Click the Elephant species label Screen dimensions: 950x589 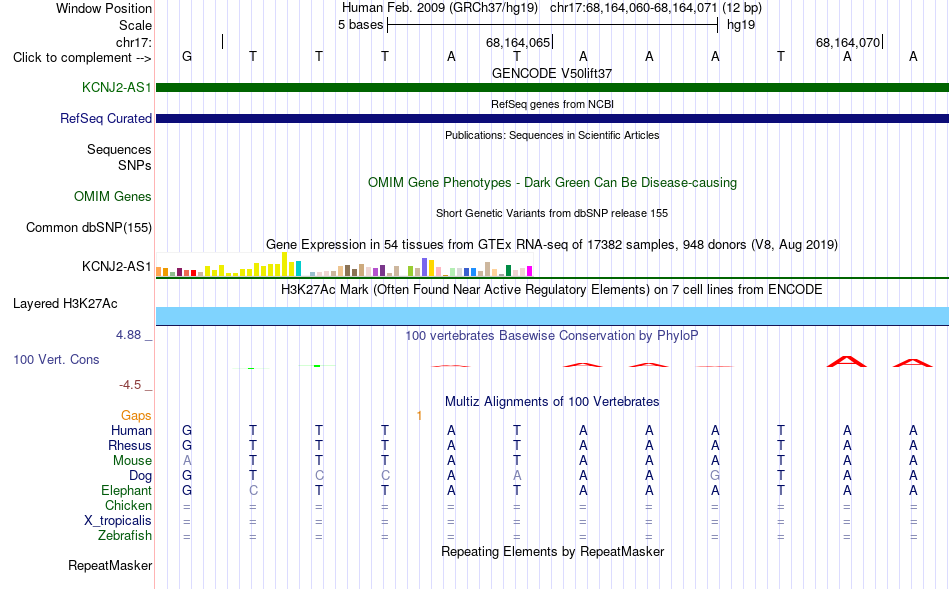point(126,490)
